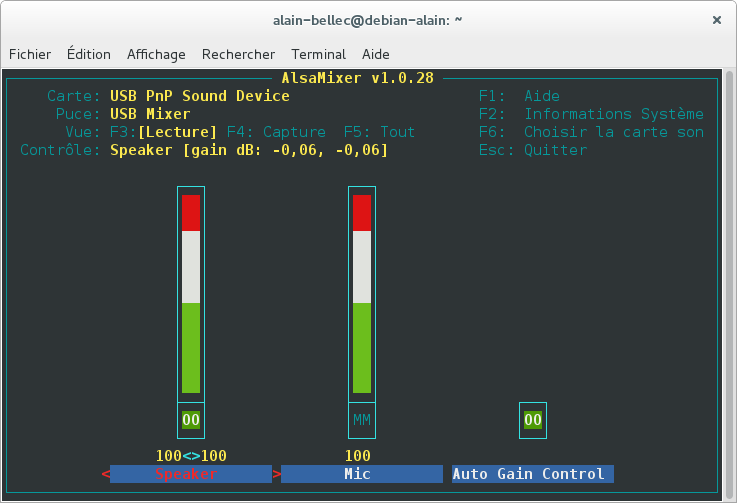This screenshot has width=737, height=503.
Task: Click the left red arrow beside Speaker
Action: [106, 474]
